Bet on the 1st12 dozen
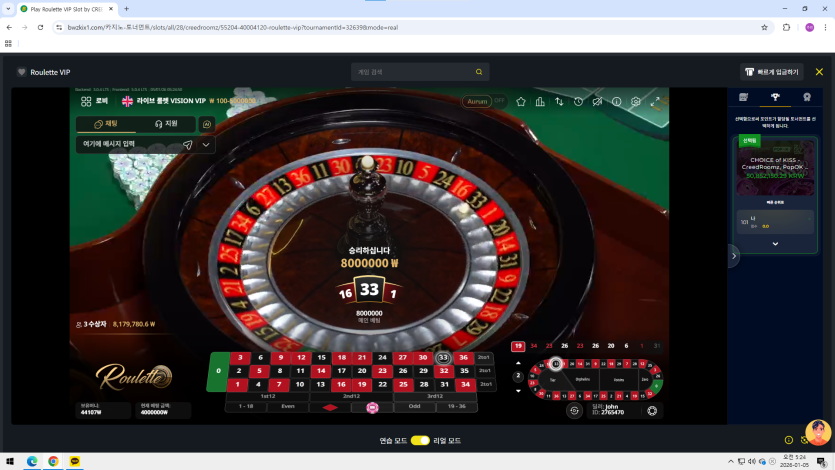 [268, 396]
